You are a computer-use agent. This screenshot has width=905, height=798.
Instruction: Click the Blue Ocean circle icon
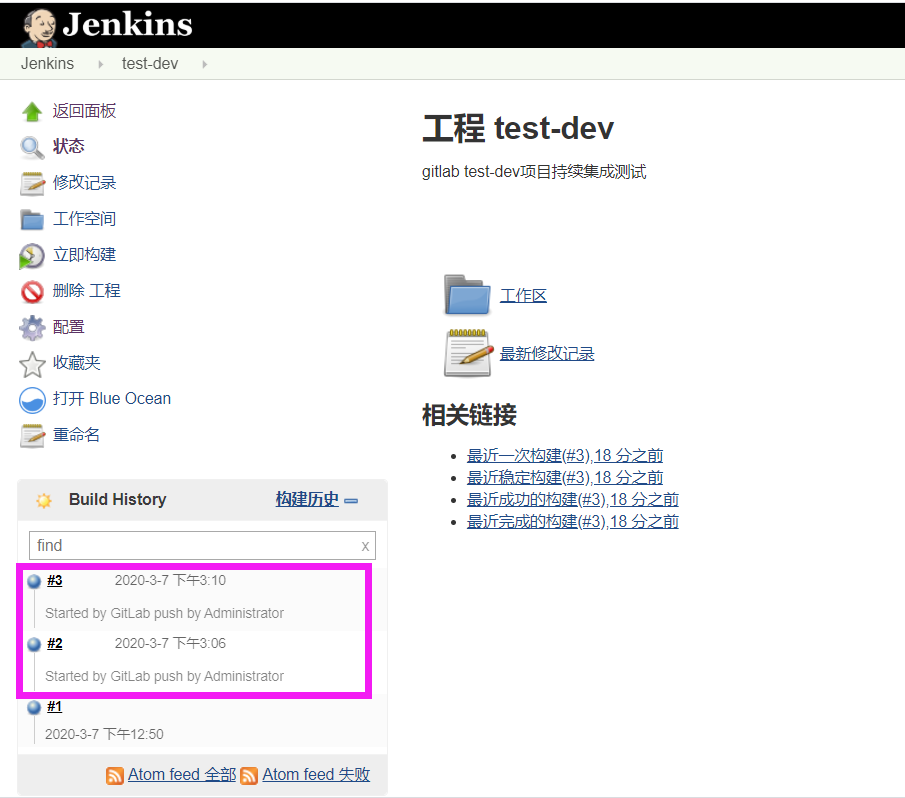point(32,400)
